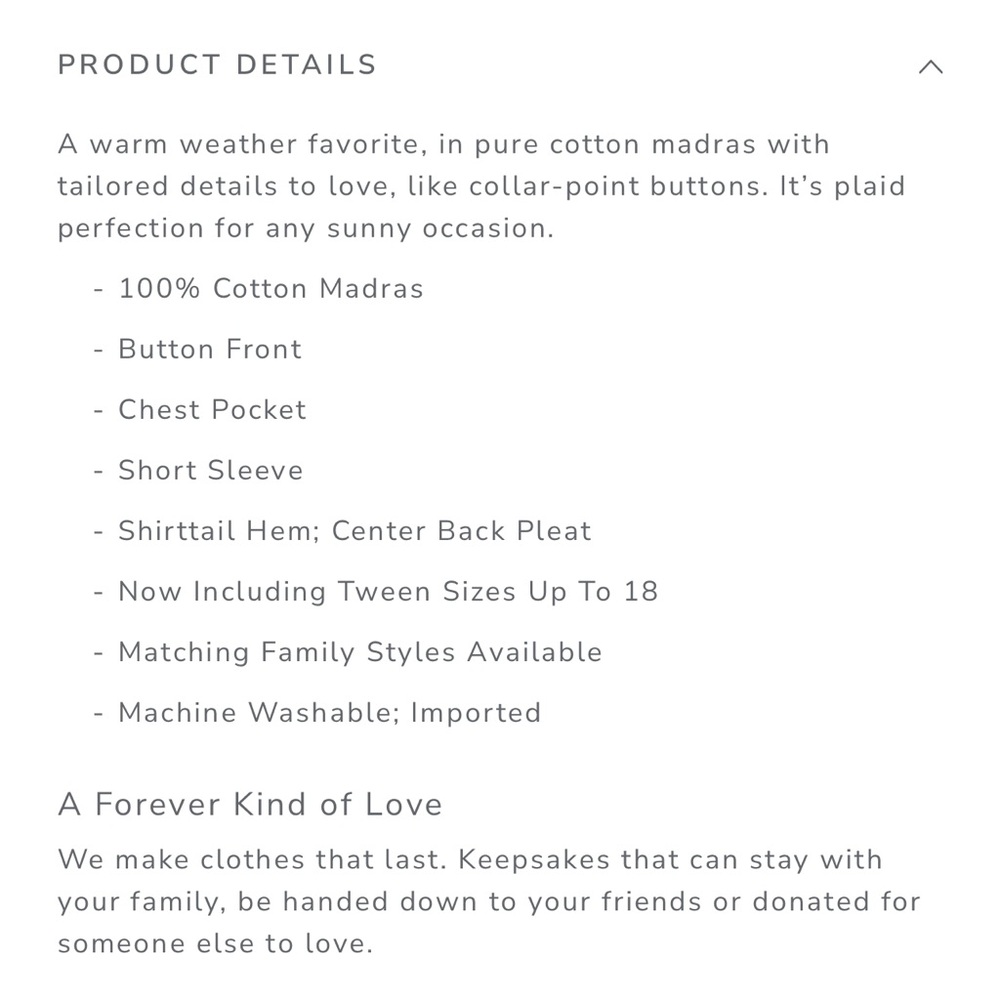Click the sunny occasion phrase
The width and height of the screenshot is (1000, 1000).
[x=440, y=229]
